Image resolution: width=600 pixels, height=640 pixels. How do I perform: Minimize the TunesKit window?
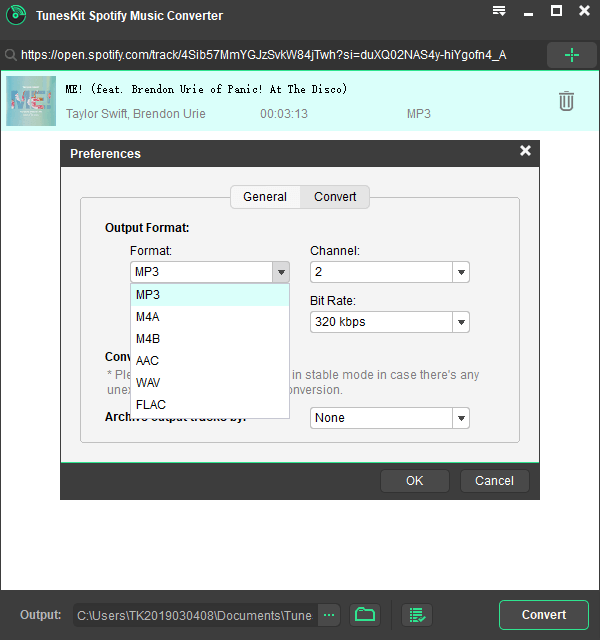coord(528,14)
